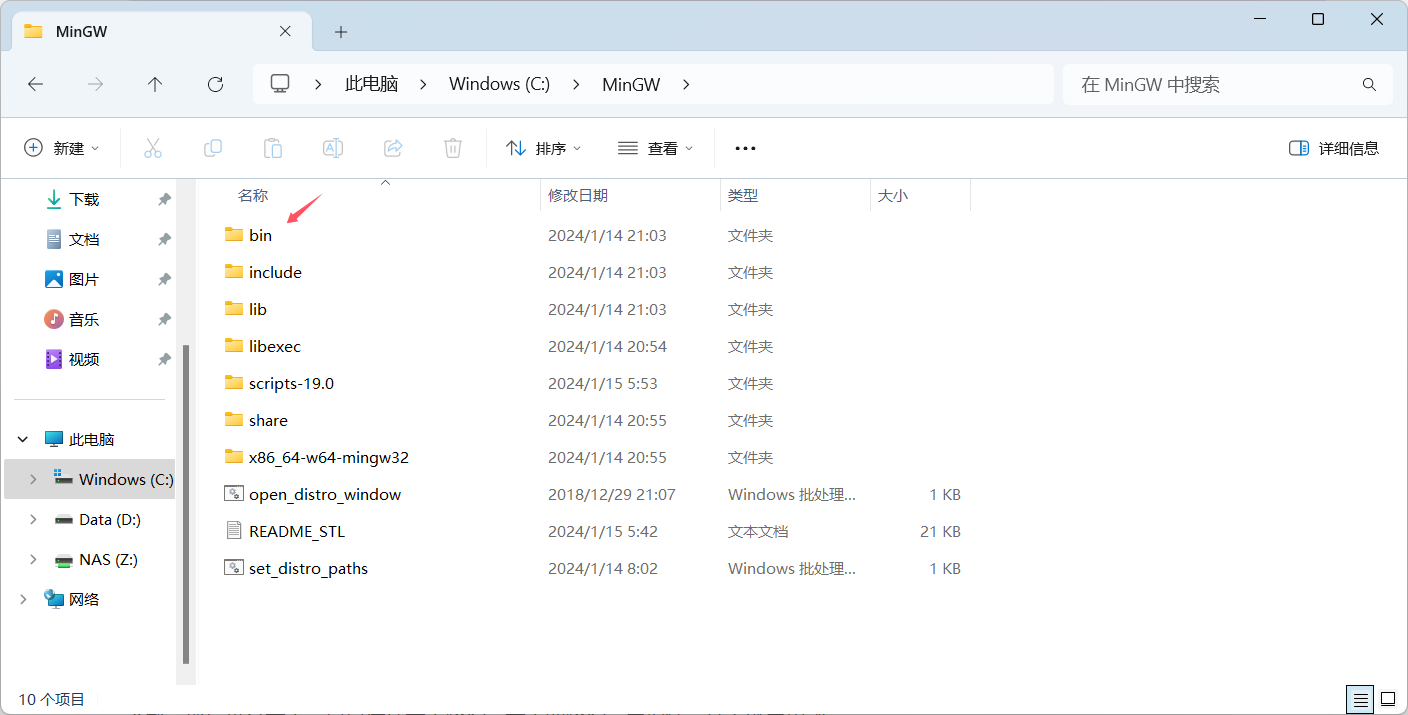This screenshot has width=1408, height=715.
Task: Open the 排序 sort dropdown
Action: [543, 148]
